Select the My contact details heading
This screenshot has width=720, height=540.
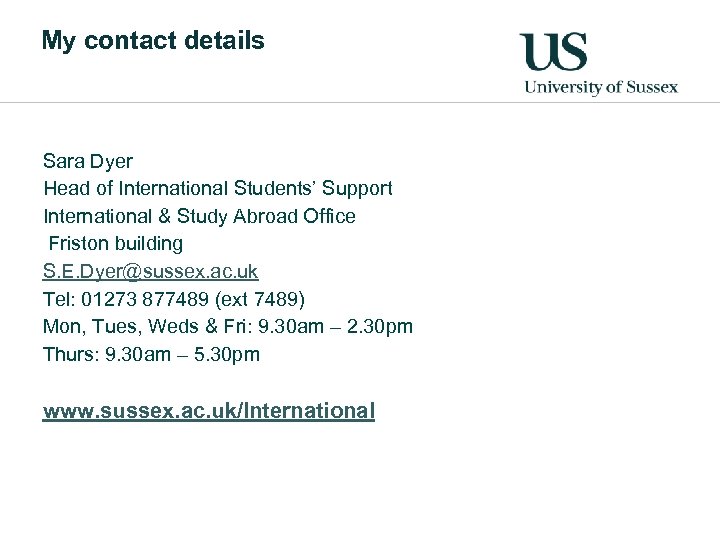tap(153, 41)
